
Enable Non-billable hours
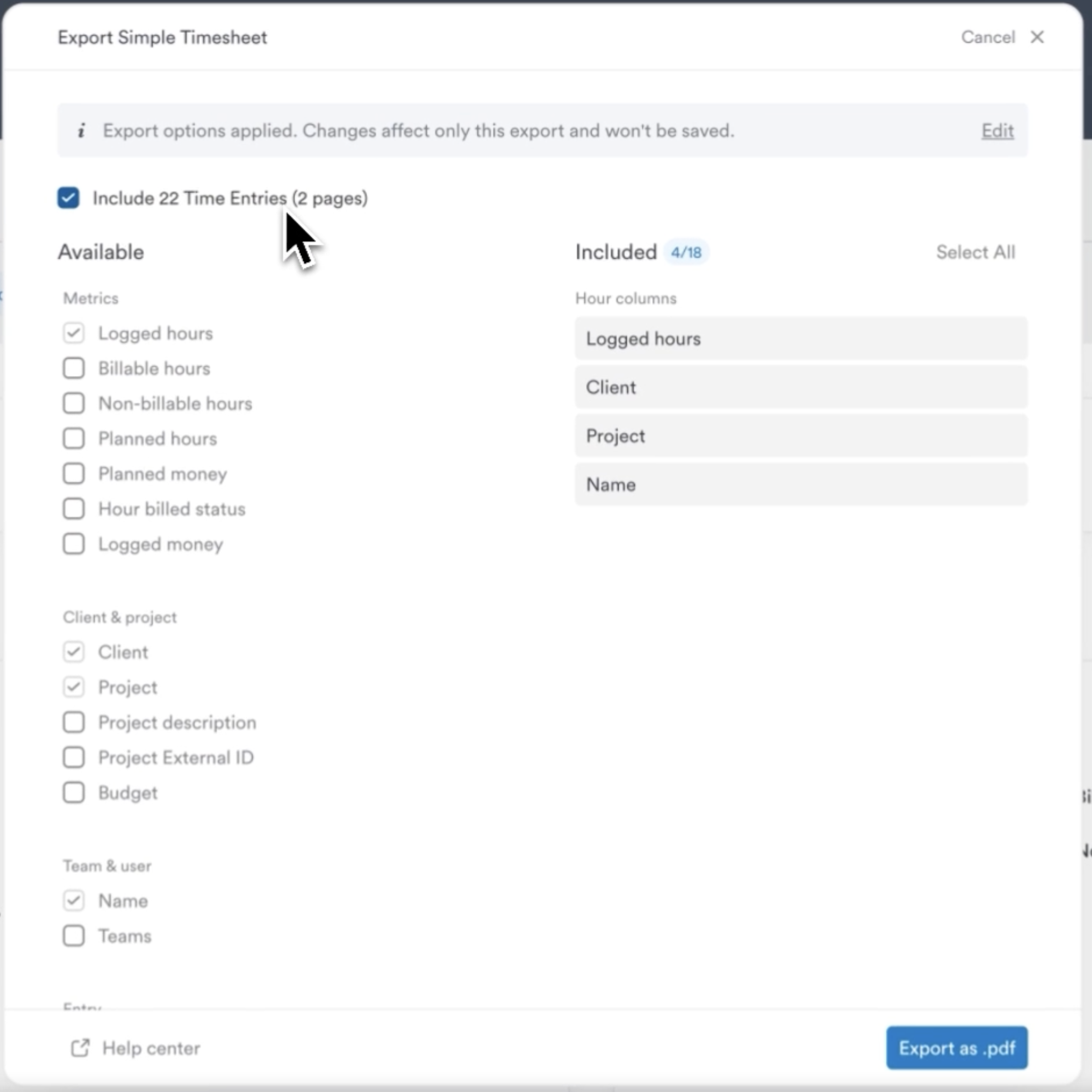(x=74, y=403)
